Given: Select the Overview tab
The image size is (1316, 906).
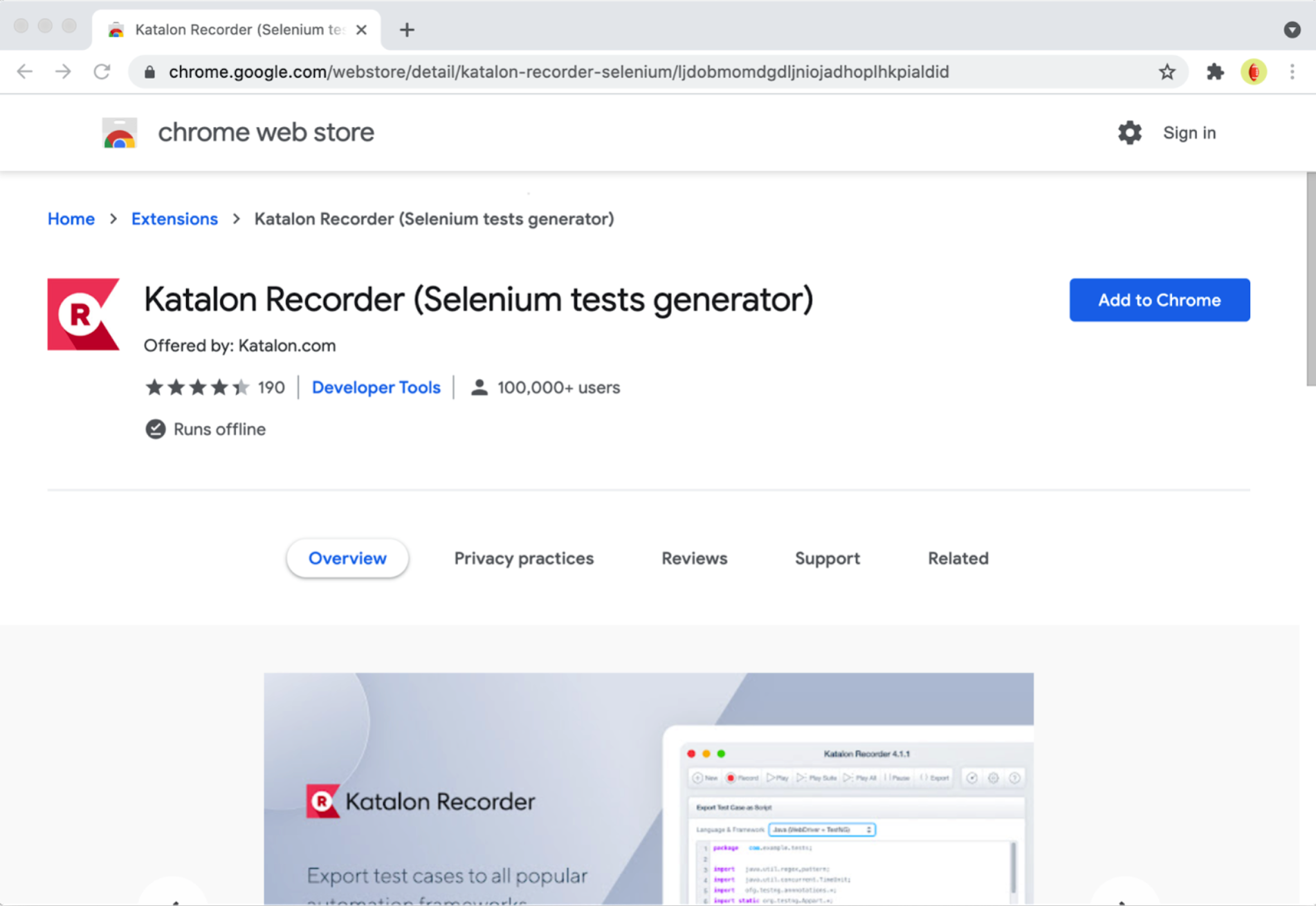Looking at the screenshot, I should 347,558.
